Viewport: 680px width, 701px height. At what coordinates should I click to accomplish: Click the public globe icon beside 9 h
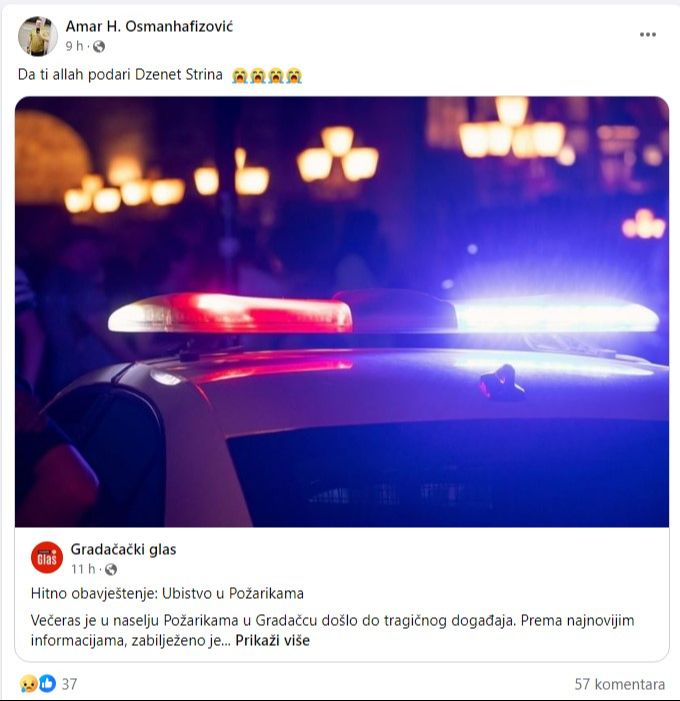(x=99, y=46)
